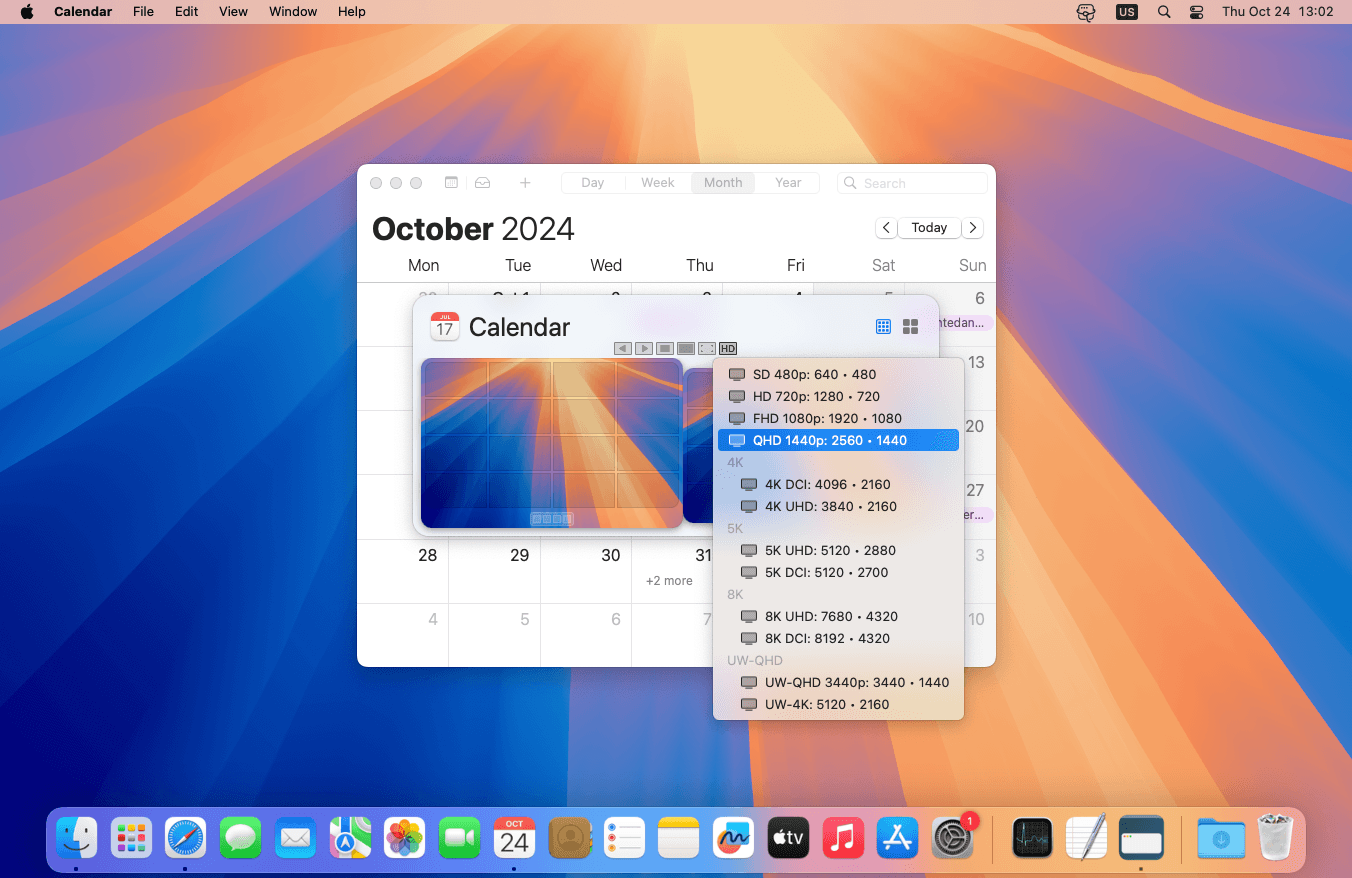Open Safari from the Dock
1352x878 pixels.
(185, 837)
